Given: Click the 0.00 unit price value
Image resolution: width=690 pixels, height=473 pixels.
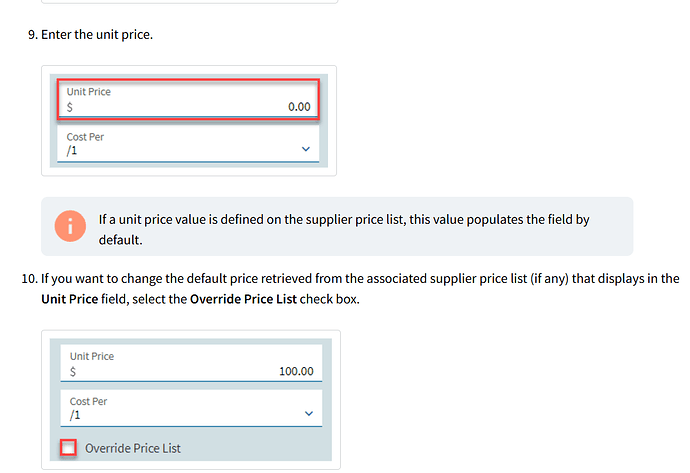Looking at the screenshot, I should [299, 107].
